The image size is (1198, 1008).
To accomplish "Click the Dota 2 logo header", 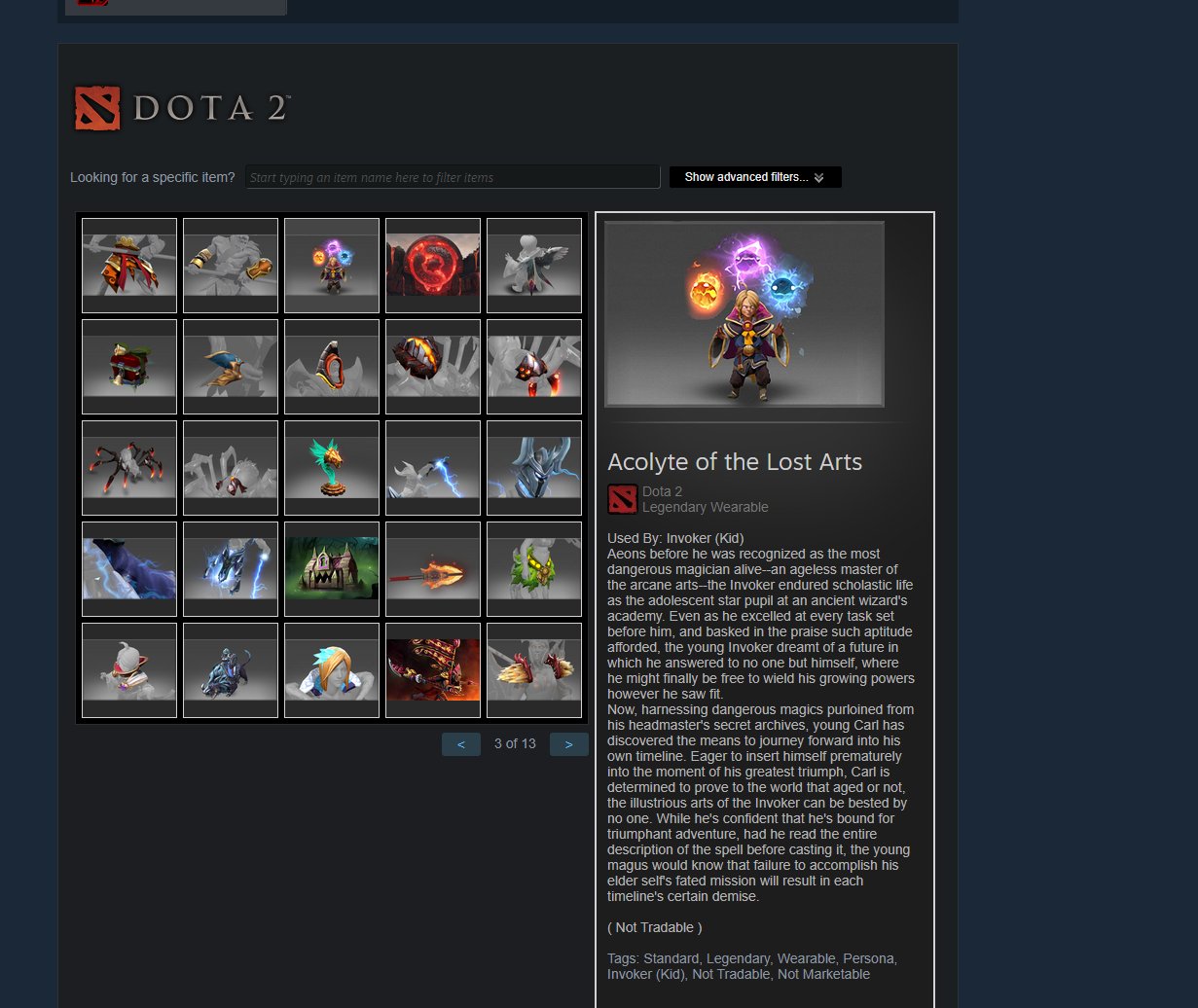I will [183, 108].
